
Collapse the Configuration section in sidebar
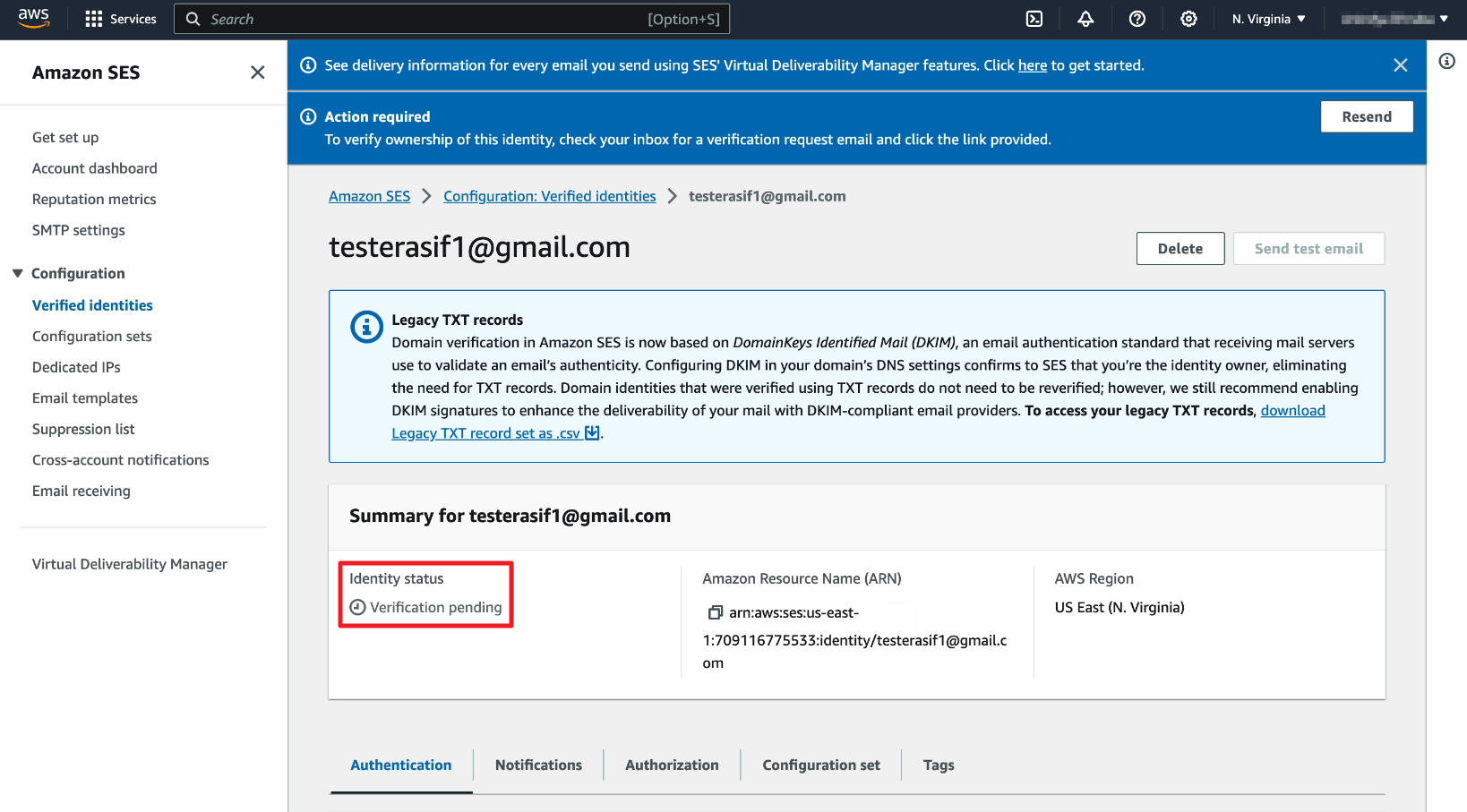tap(18, 273)
